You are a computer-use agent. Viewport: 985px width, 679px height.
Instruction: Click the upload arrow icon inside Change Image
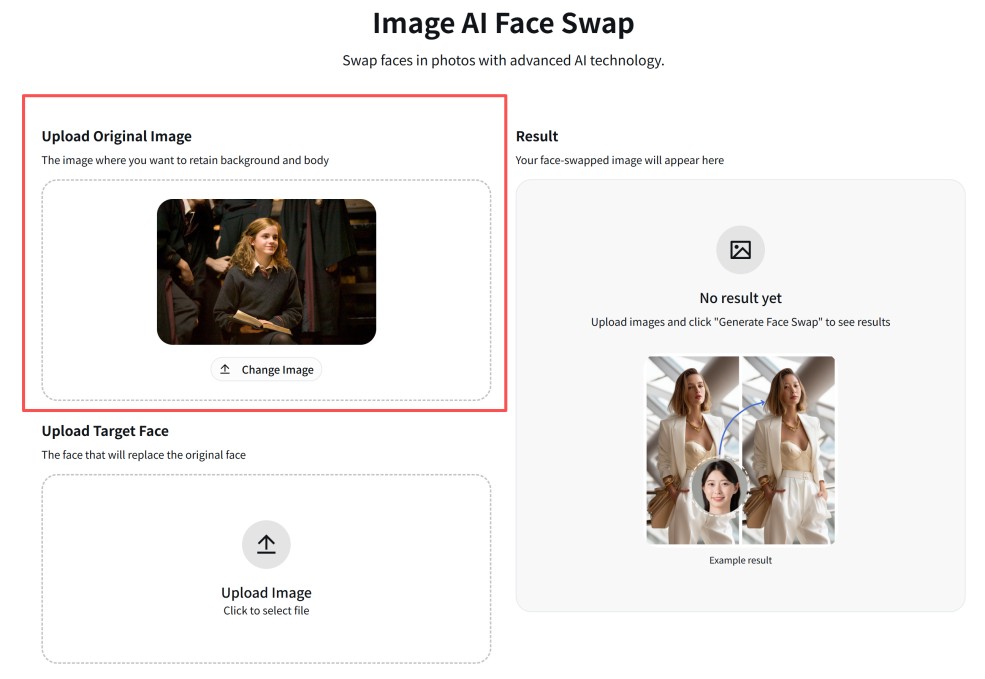click(225, 370)
